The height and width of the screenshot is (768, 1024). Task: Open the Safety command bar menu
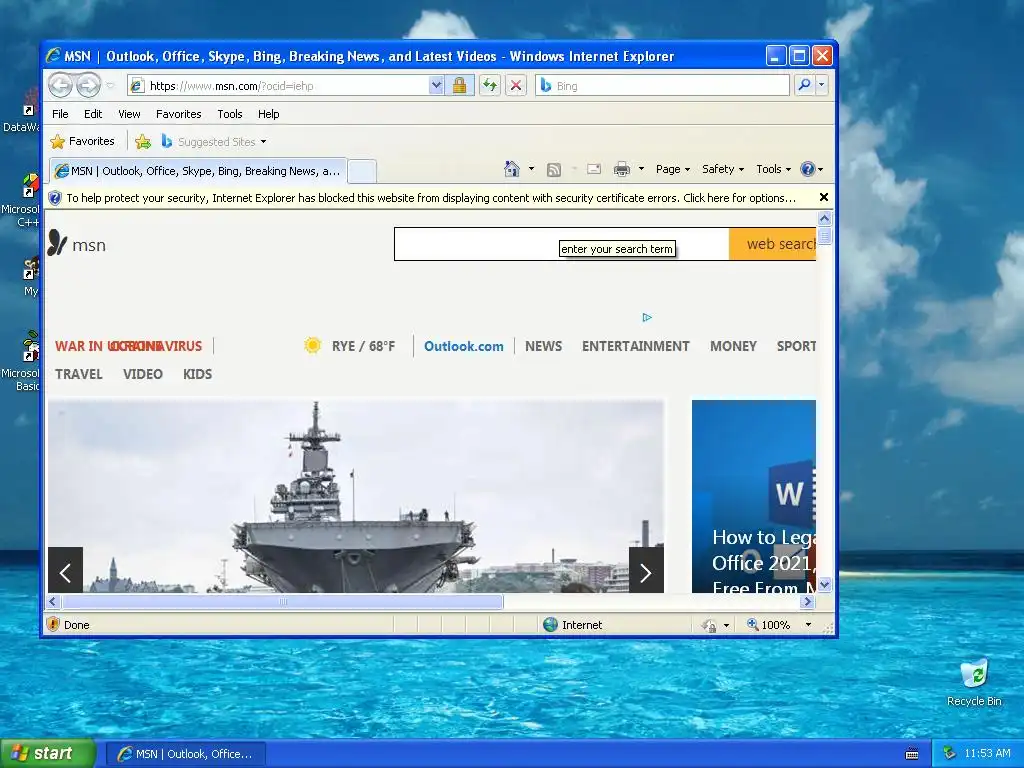(722, 169)
